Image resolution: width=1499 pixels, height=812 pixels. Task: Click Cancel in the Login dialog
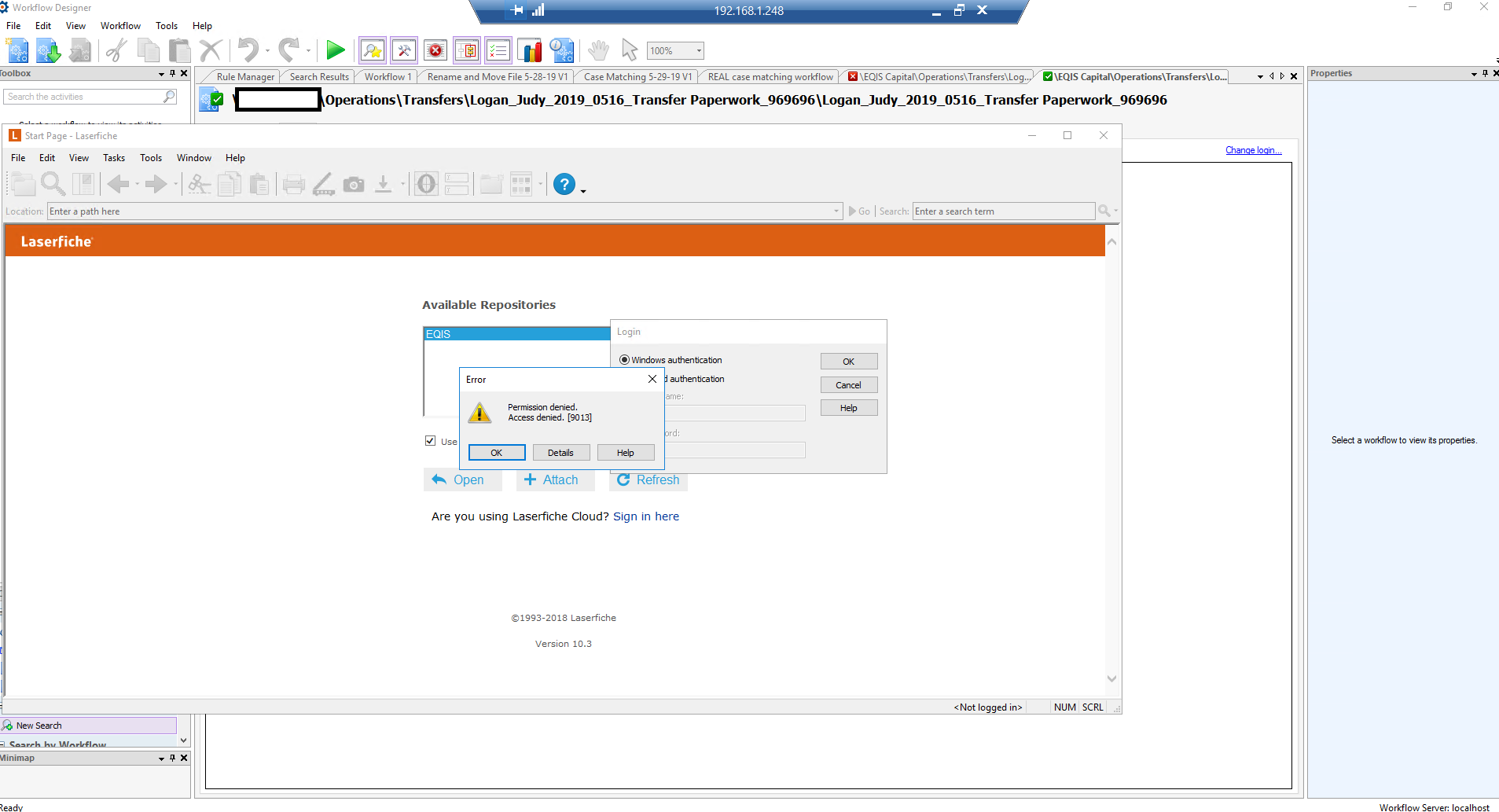click(849, 385)
